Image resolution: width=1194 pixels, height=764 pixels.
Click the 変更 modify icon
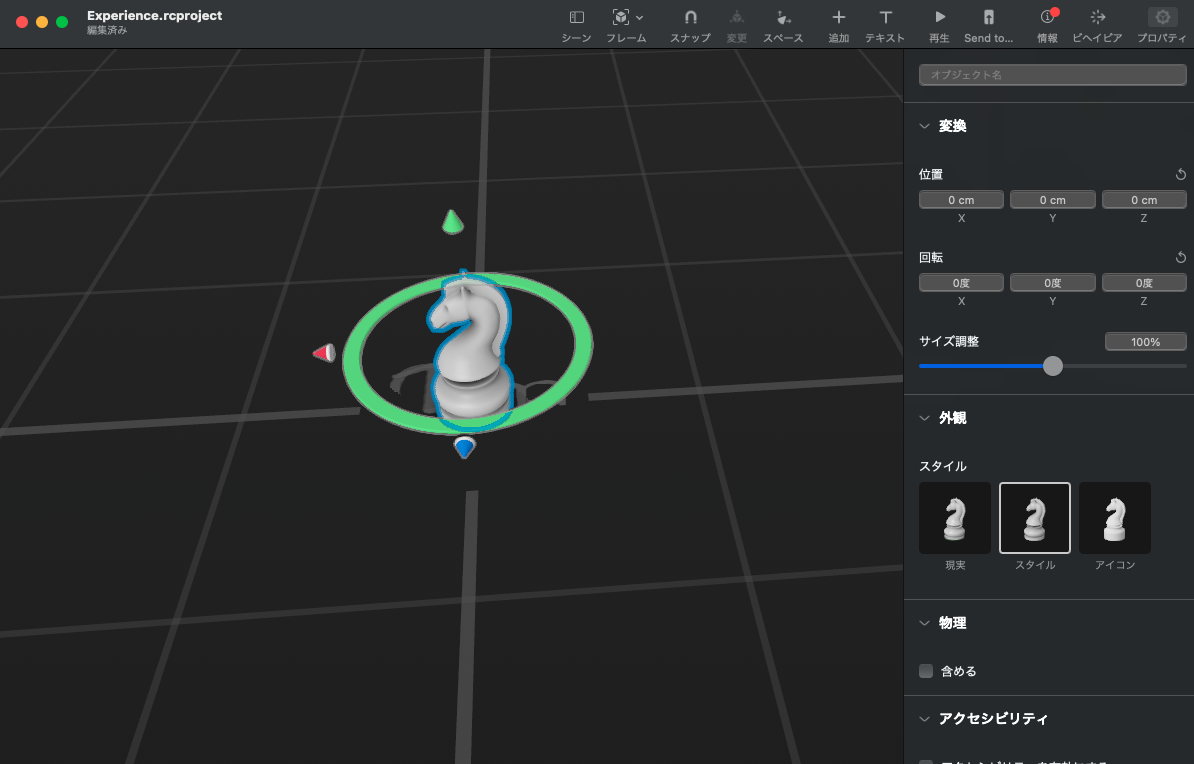click(736, 18)
